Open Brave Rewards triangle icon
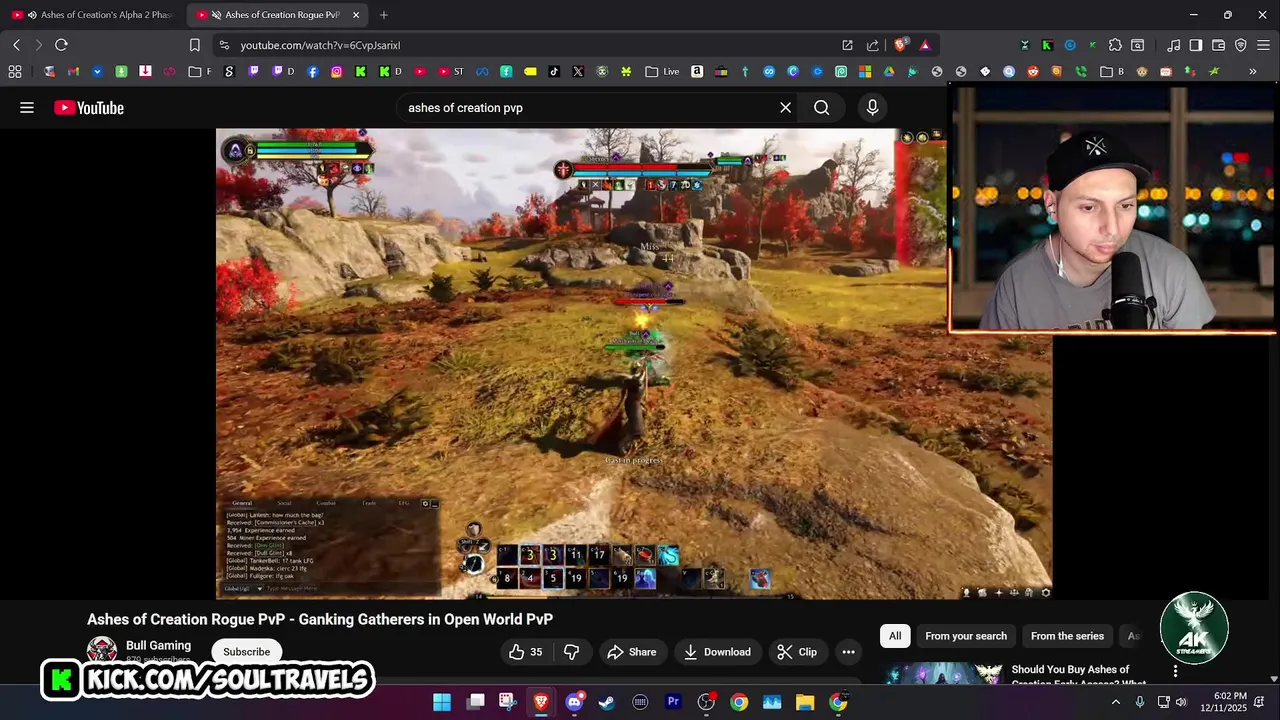 [925, 45]
